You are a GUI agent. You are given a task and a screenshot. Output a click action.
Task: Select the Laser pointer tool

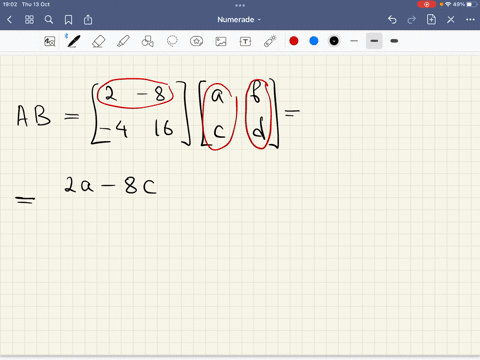pos(270,41)
